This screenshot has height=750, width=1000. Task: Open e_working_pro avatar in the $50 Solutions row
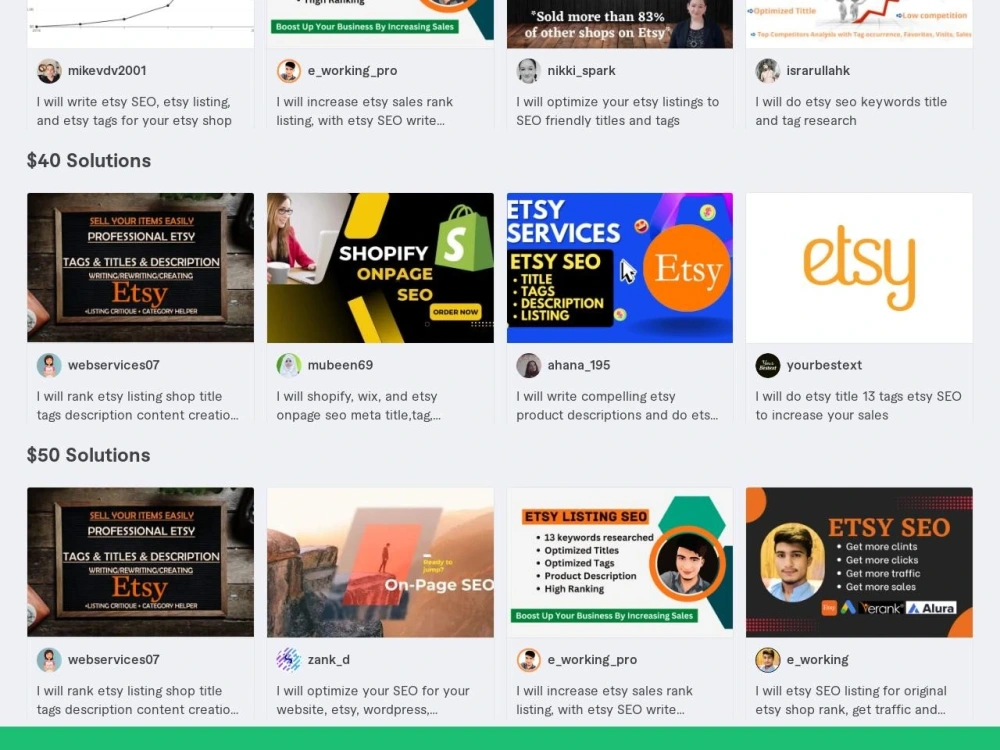[x=528, y=660]
